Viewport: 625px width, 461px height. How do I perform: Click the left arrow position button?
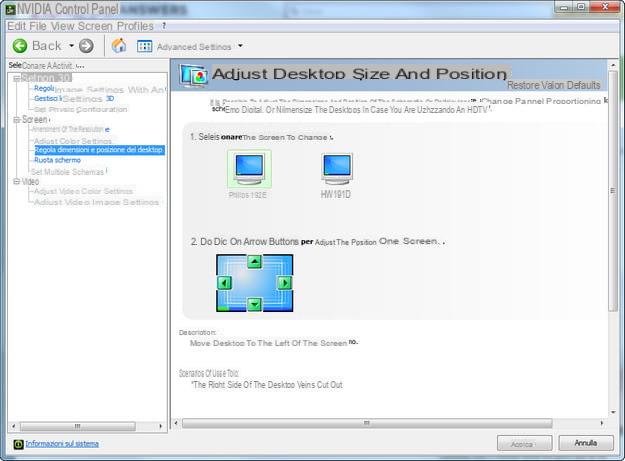224,283
